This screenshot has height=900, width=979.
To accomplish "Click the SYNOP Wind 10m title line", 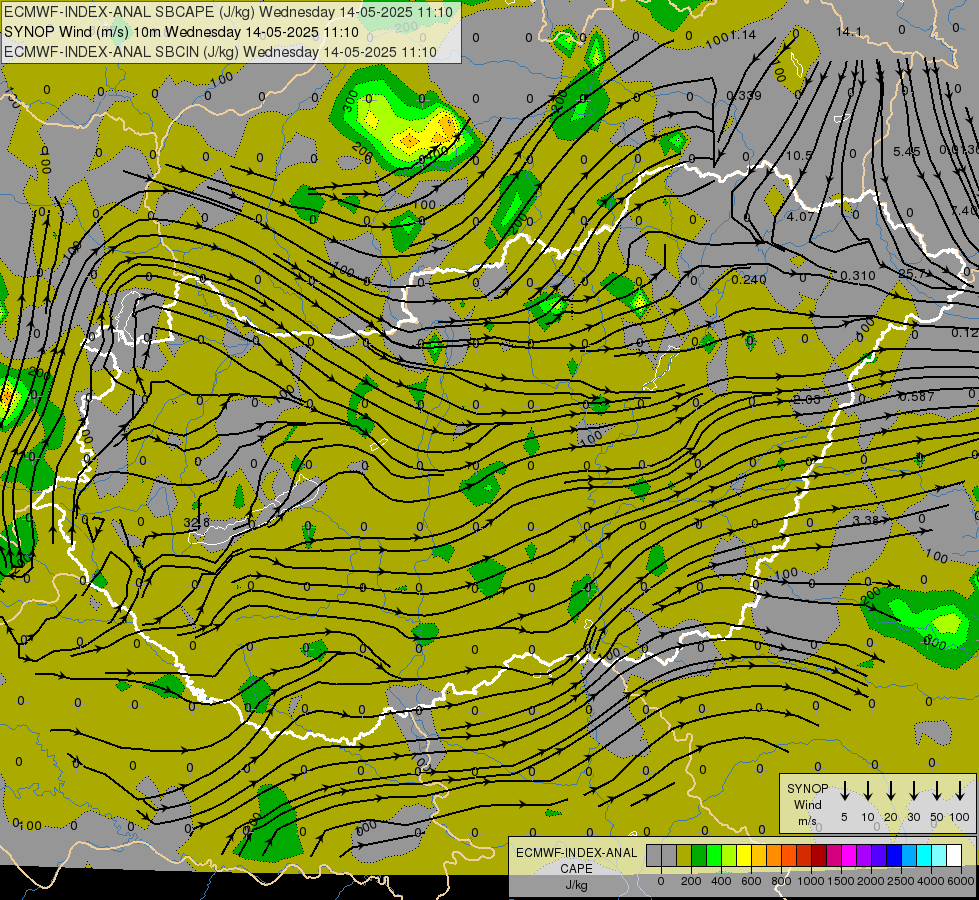I will (182, 32).
